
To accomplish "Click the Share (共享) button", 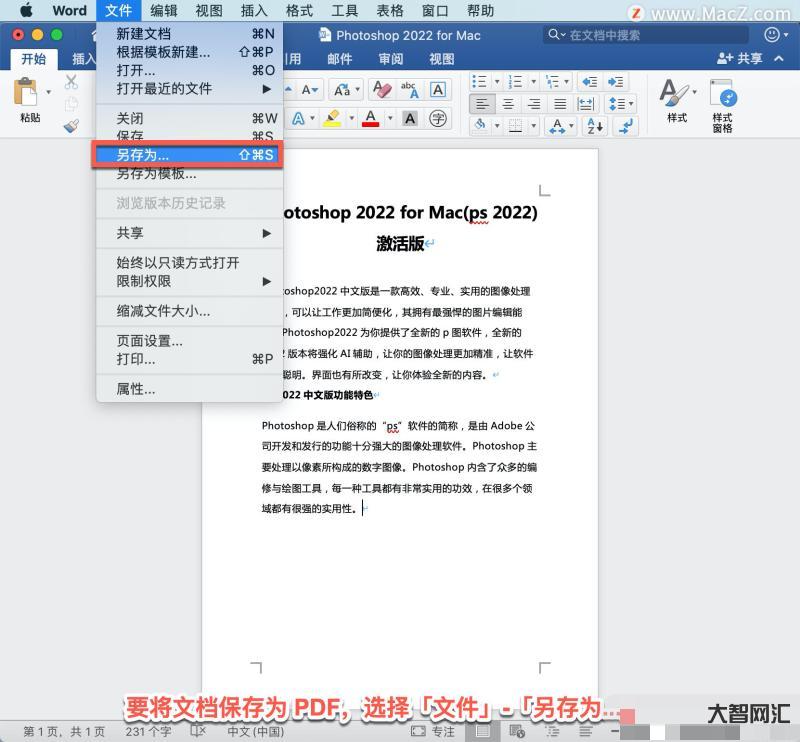I will click(x=739, y=59).
